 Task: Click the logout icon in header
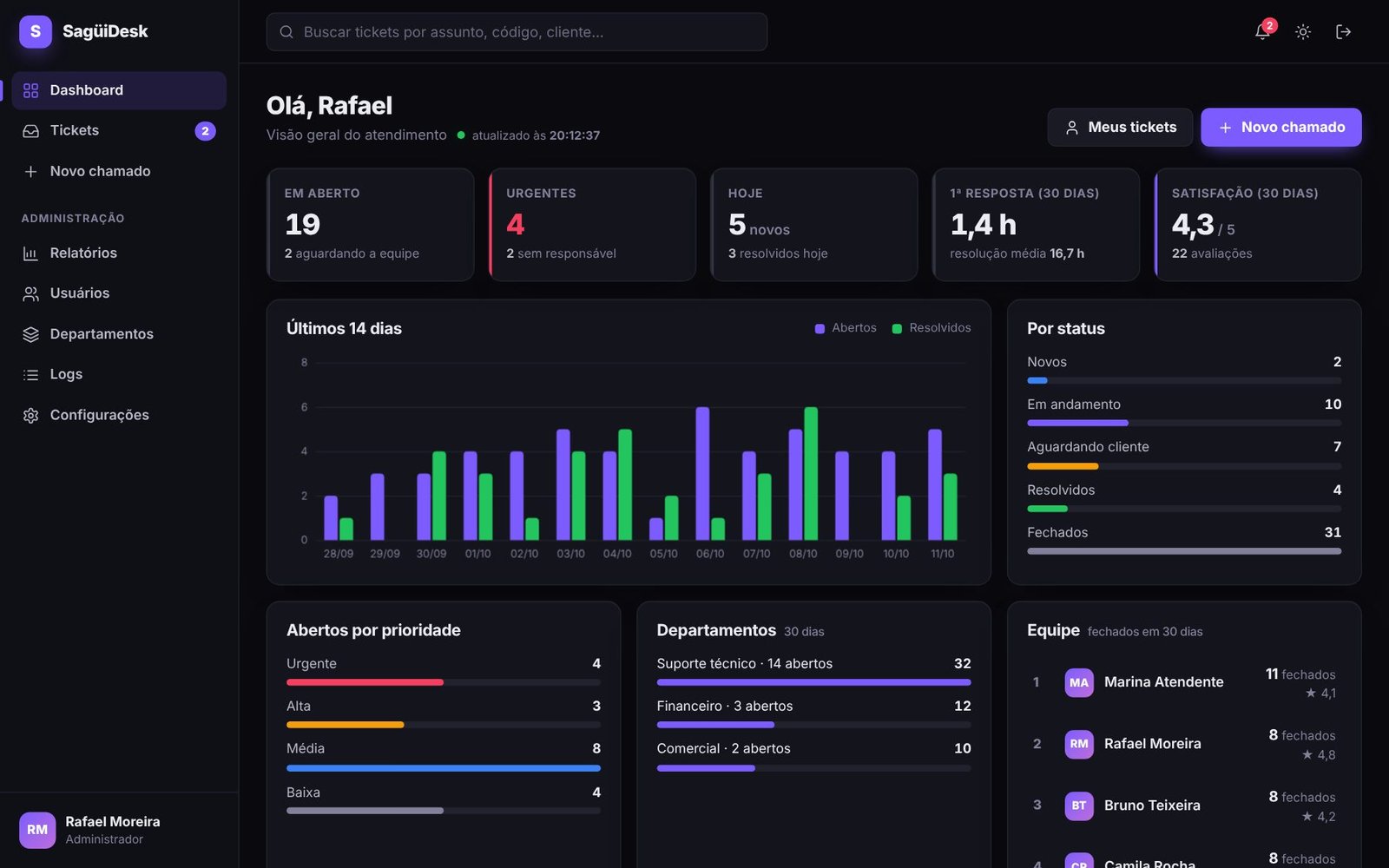pos(1343,32)
